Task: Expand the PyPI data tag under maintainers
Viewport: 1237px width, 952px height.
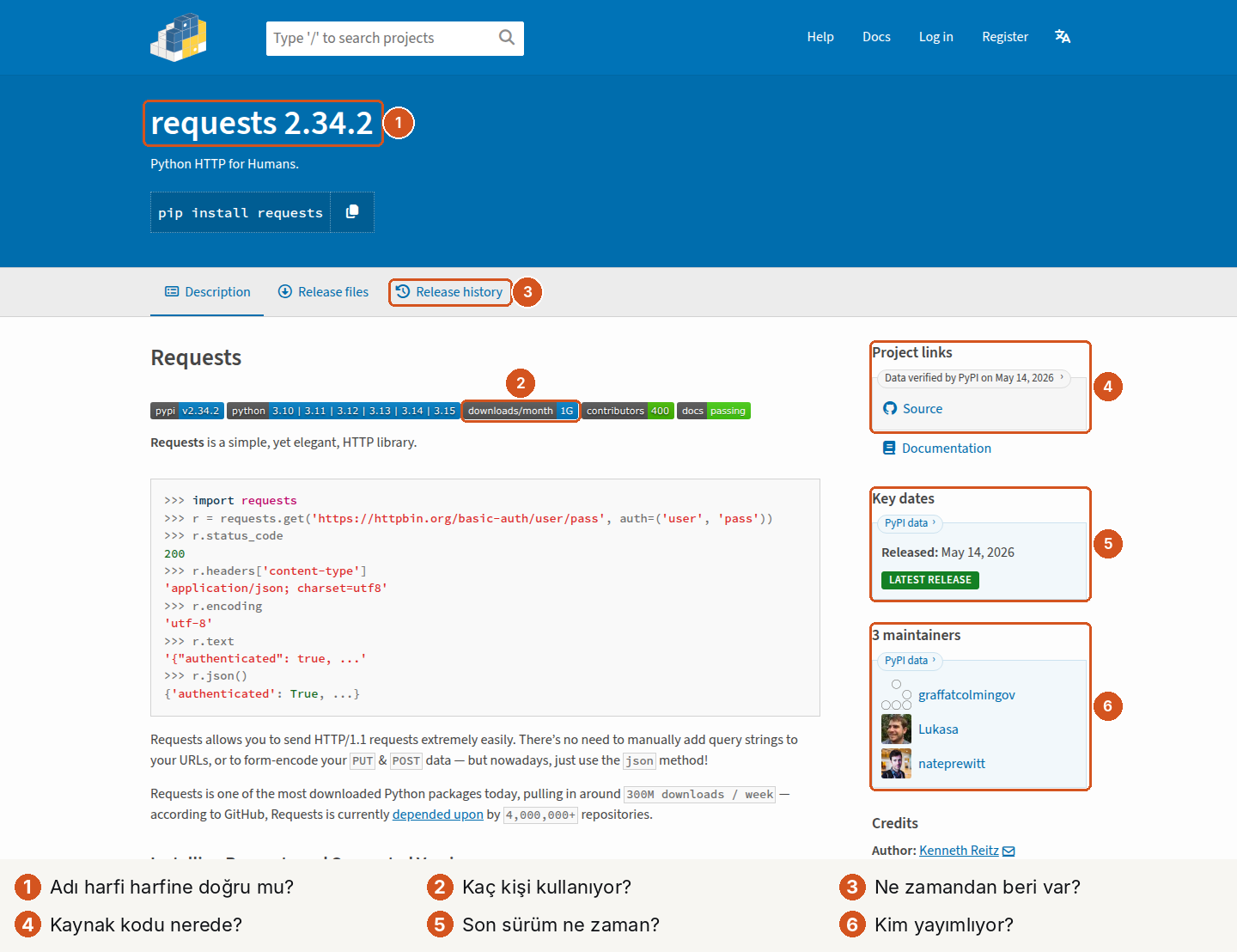Action: click(x=911, y=661)
